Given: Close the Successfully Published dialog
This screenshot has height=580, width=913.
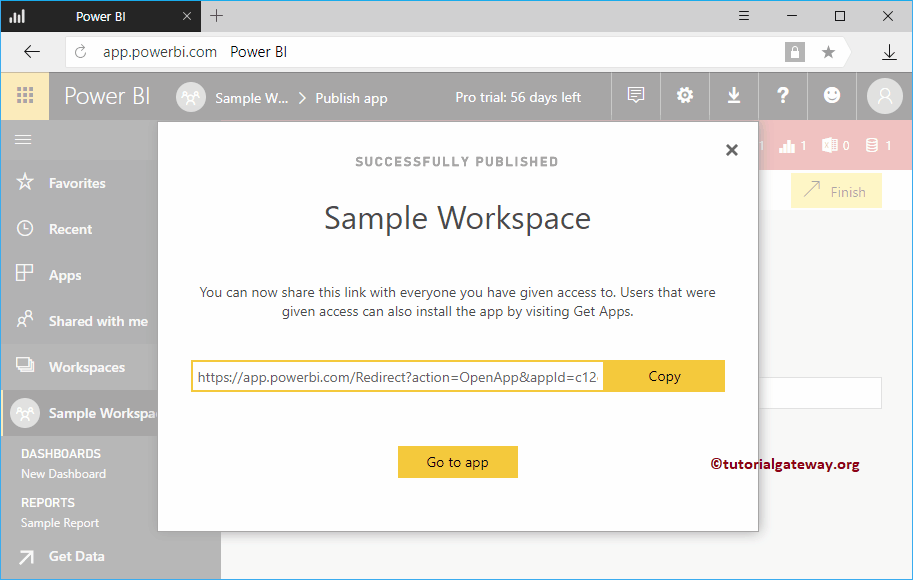Looking at the screenshot, I should [732, 150].
